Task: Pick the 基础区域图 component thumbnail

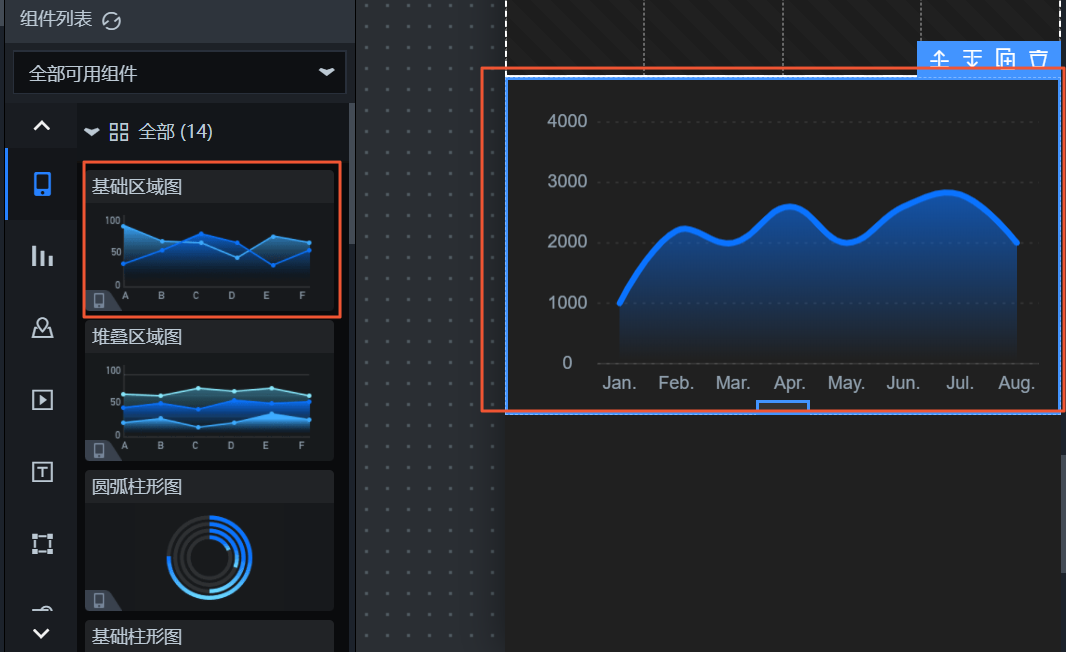Action: [210, 256]
